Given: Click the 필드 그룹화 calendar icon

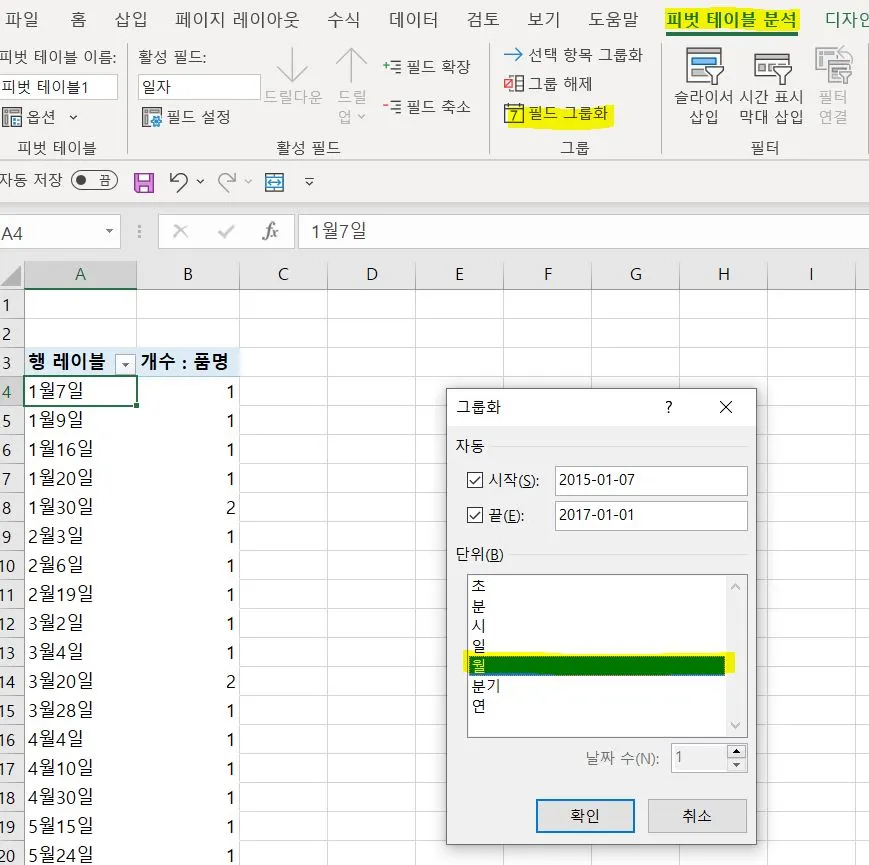Looking at the screenshot, I should [513, 114].
